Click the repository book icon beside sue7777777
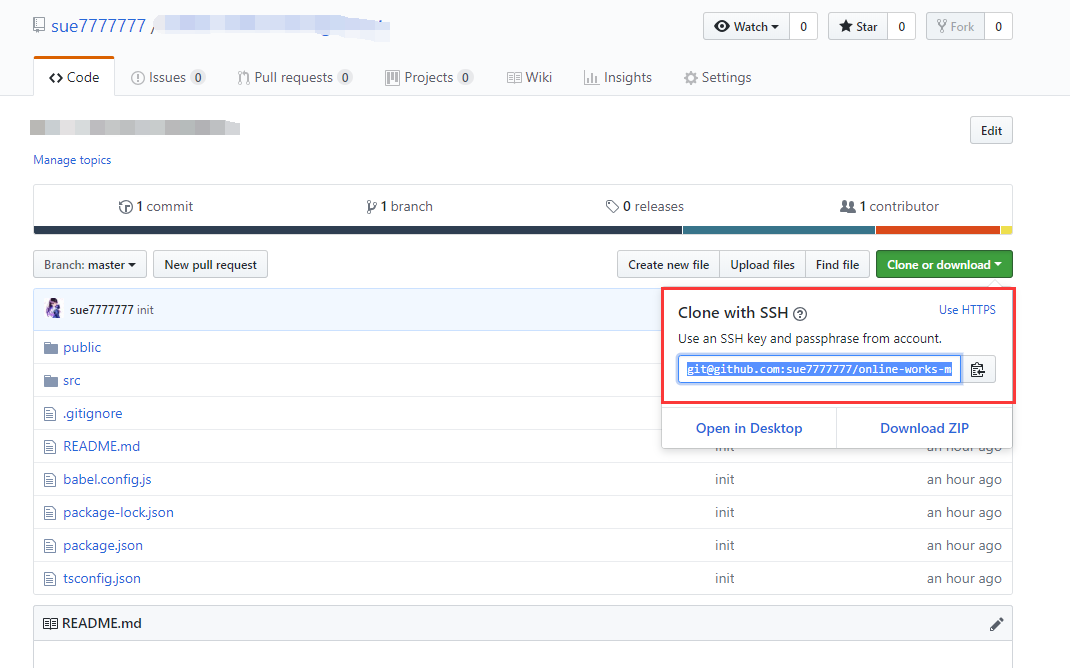1070x668 pixels. coord(39,25)
